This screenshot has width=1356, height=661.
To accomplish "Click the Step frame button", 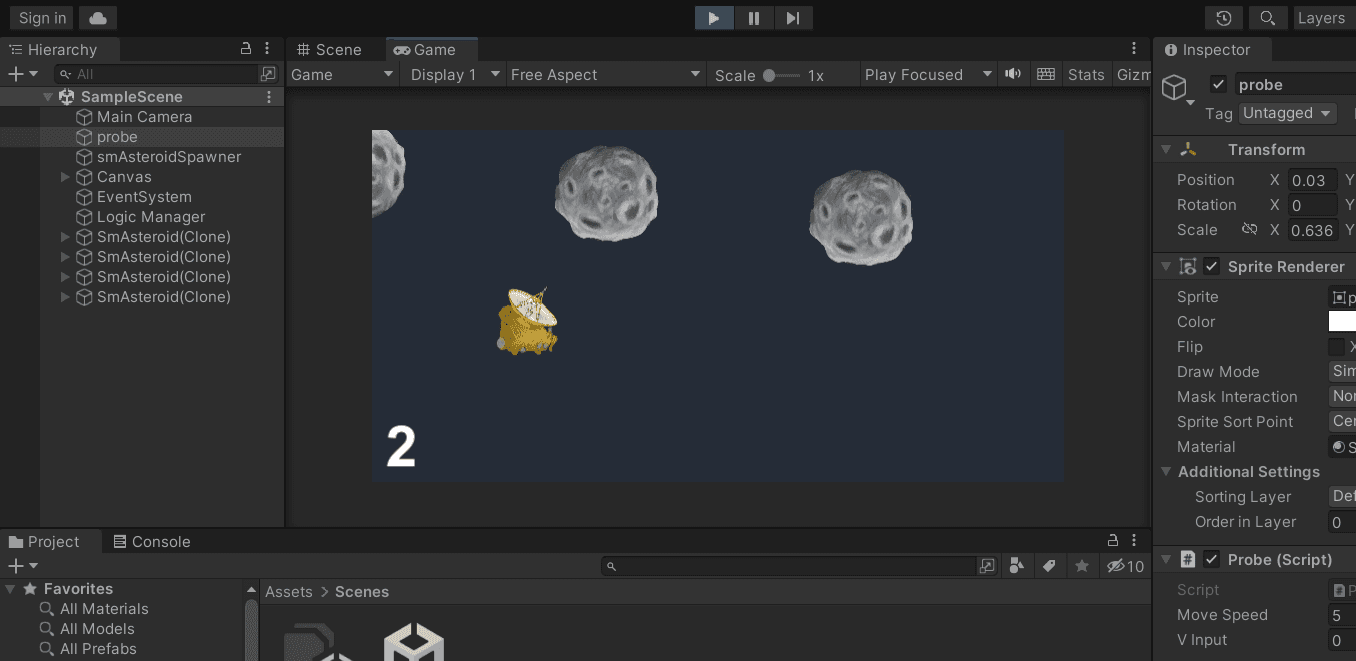I will click(792, 18).
